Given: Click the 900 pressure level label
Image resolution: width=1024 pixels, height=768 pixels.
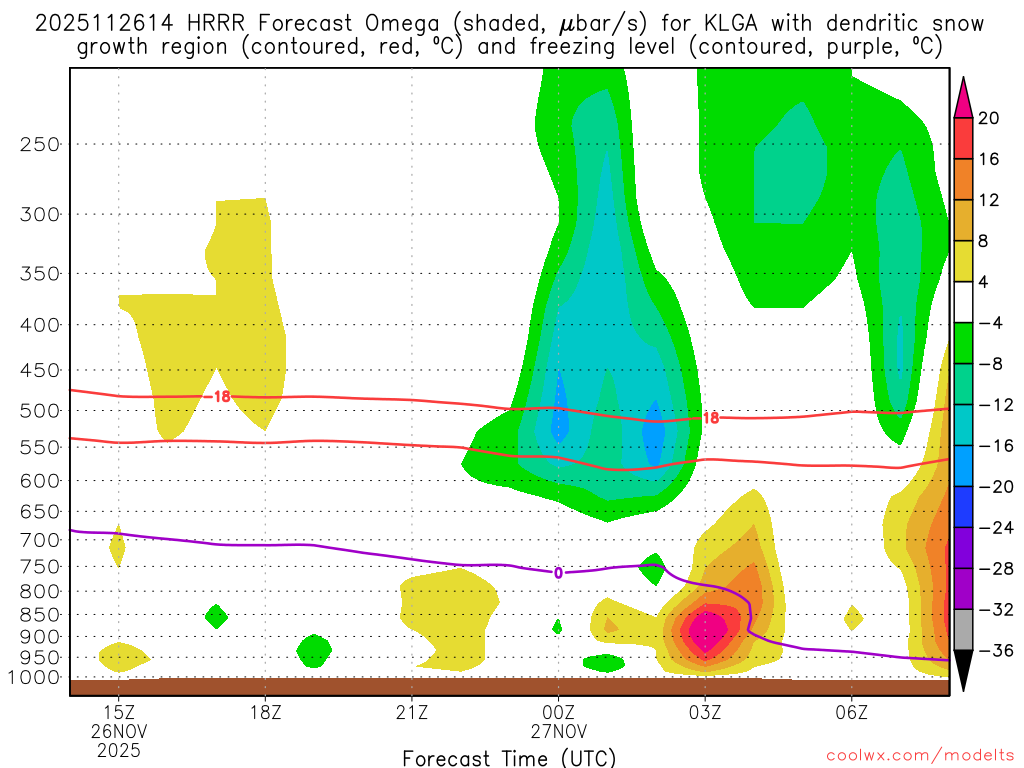Looking at the screenshot, I should pos(40,637).
